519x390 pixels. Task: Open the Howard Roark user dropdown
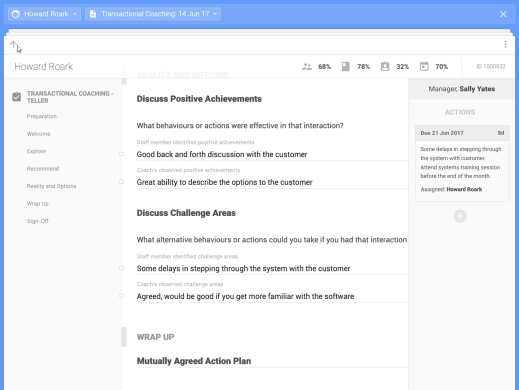[x=44, y=14]
